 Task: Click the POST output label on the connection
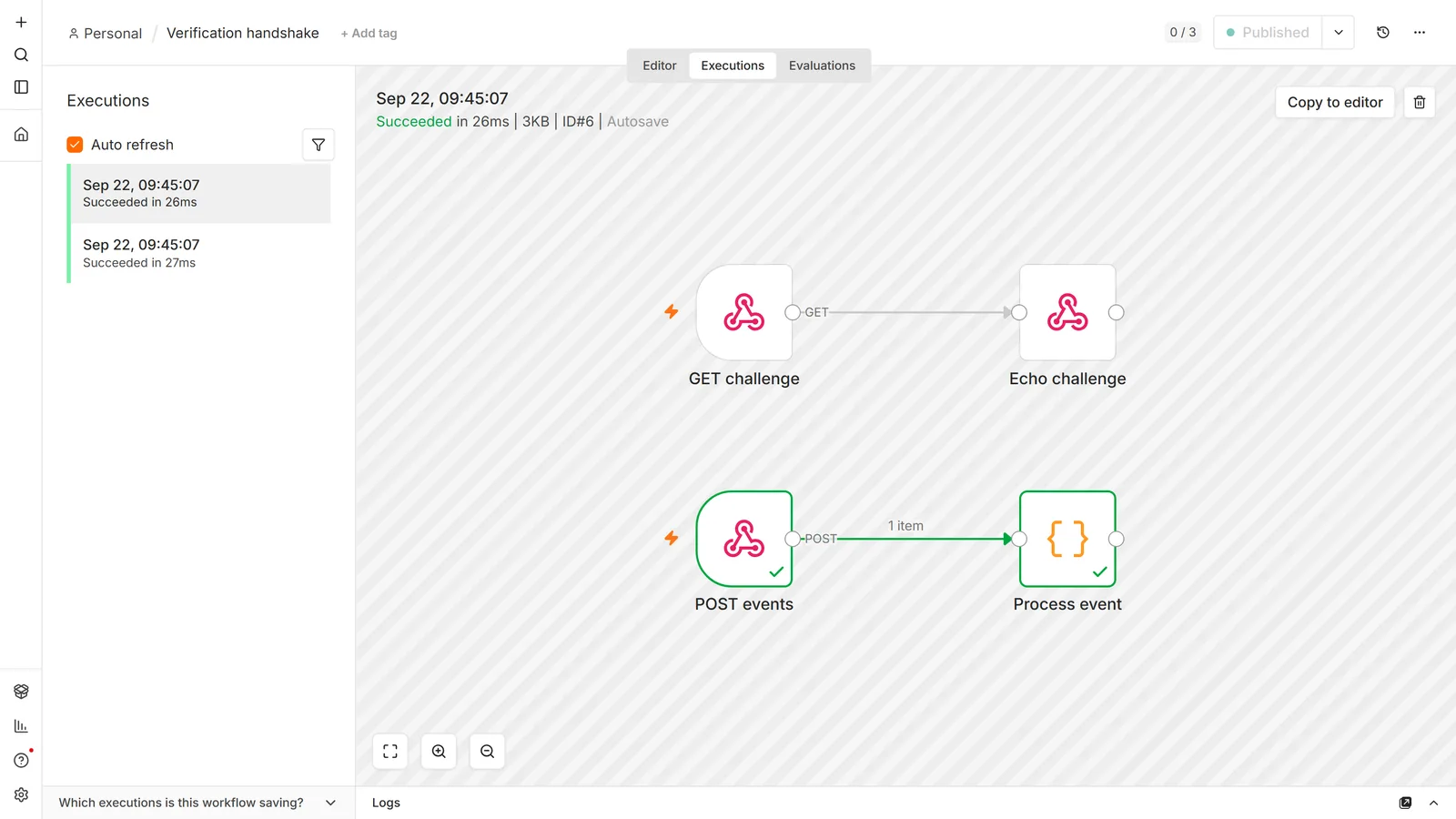point(820,539)
